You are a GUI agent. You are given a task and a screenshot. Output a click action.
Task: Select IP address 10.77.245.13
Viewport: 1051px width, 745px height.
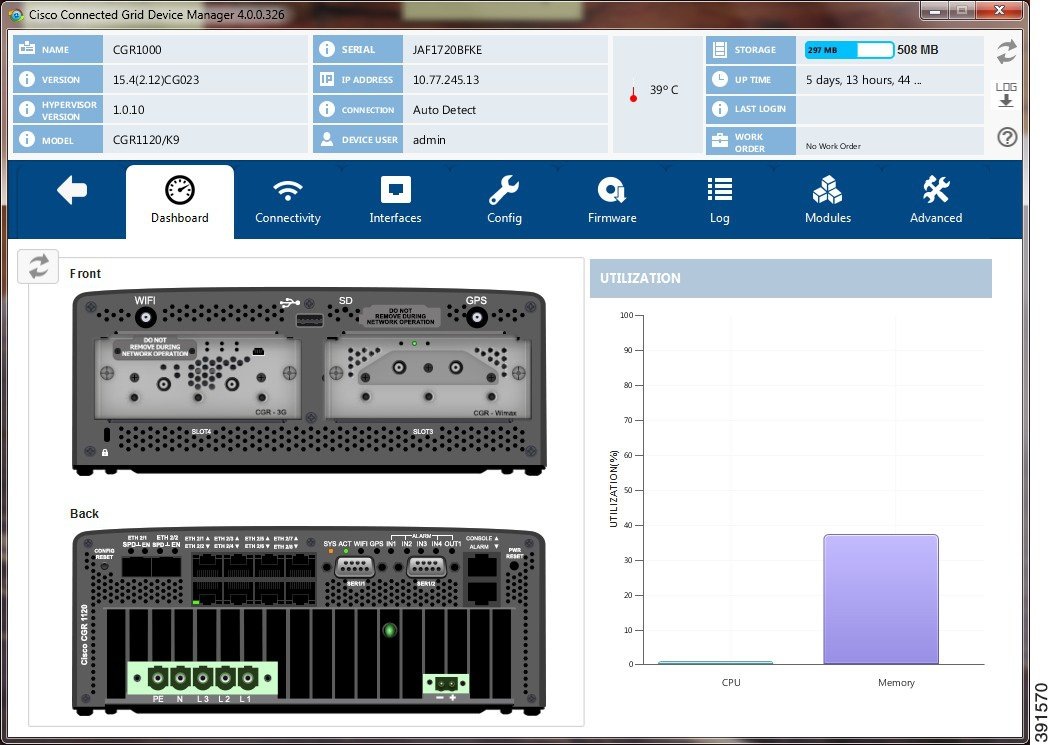(446, 80)
